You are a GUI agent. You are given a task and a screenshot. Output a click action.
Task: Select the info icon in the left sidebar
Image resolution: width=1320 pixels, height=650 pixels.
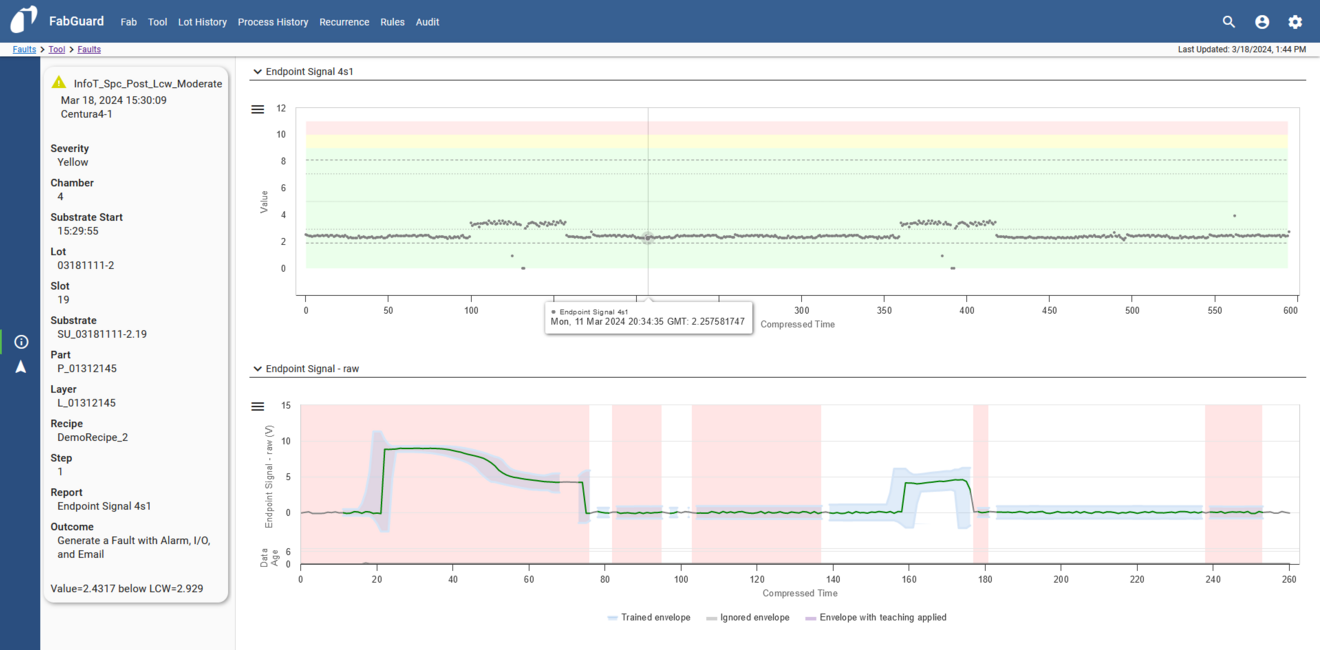pyautogui.click(x=20, y=342)
